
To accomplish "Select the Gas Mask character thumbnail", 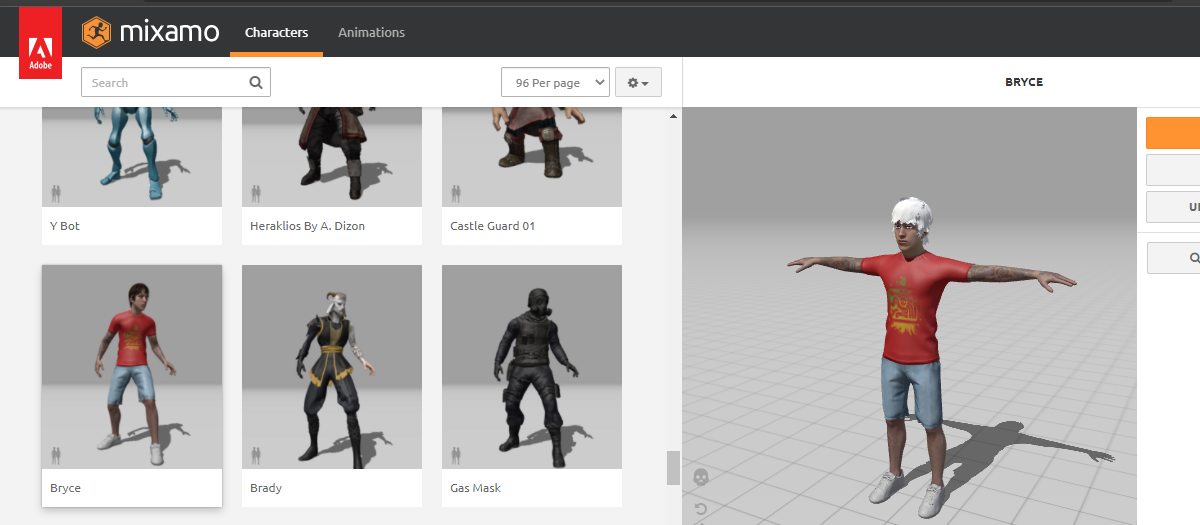I will click(x=532, y=367).
